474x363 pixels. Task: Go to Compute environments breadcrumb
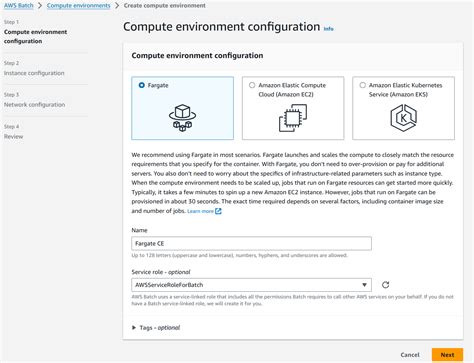point(78,6)
